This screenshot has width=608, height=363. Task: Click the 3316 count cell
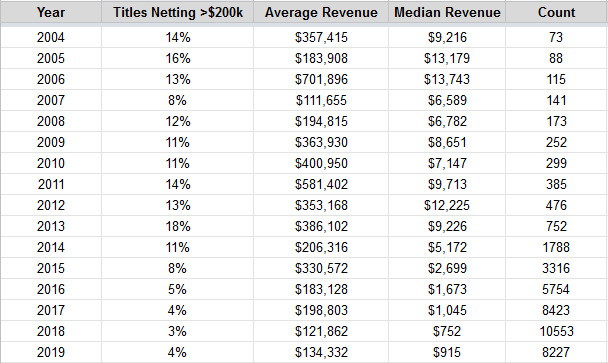[556, 268]
